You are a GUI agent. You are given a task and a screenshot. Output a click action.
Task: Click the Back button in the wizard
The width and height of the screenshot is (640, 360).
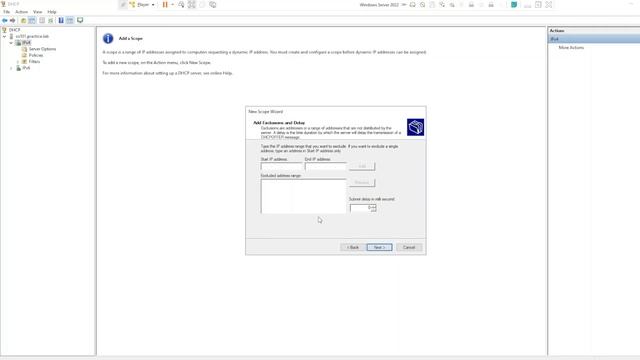tap(353, 247)
